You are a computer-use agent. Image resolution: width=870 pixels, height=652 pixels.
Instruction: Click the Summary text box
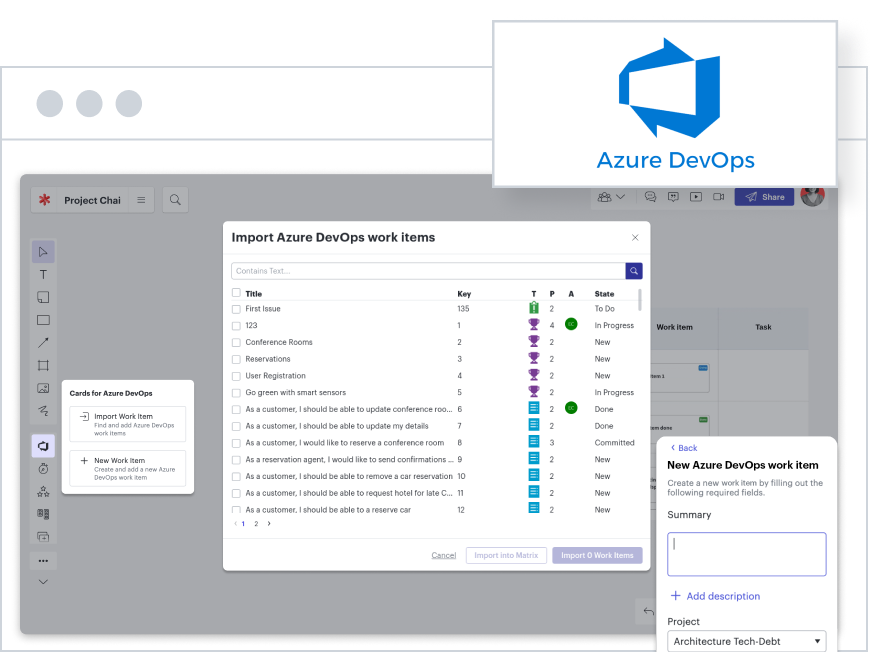tap(747, 554)
